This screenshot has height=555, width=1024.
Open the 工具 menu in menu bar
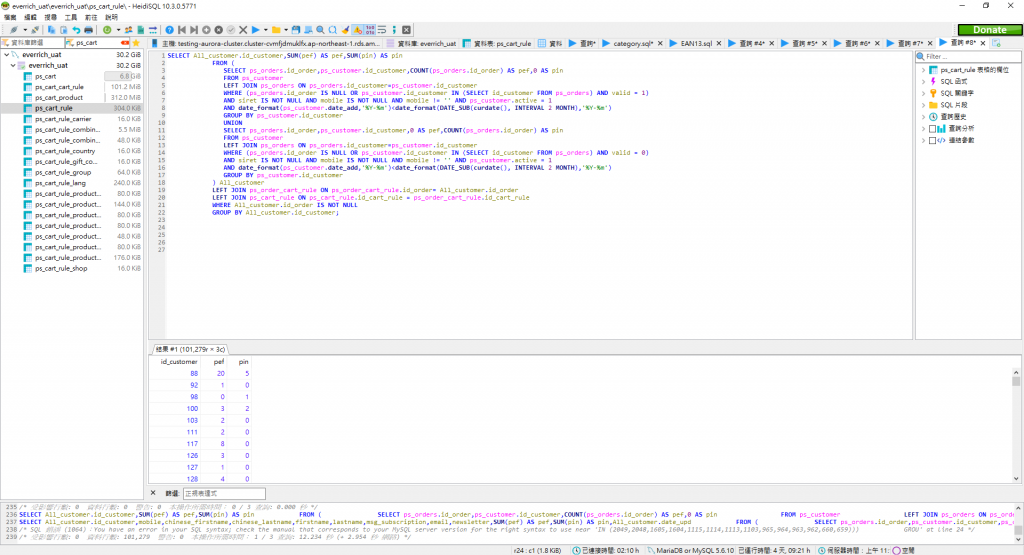click(71, 17)
